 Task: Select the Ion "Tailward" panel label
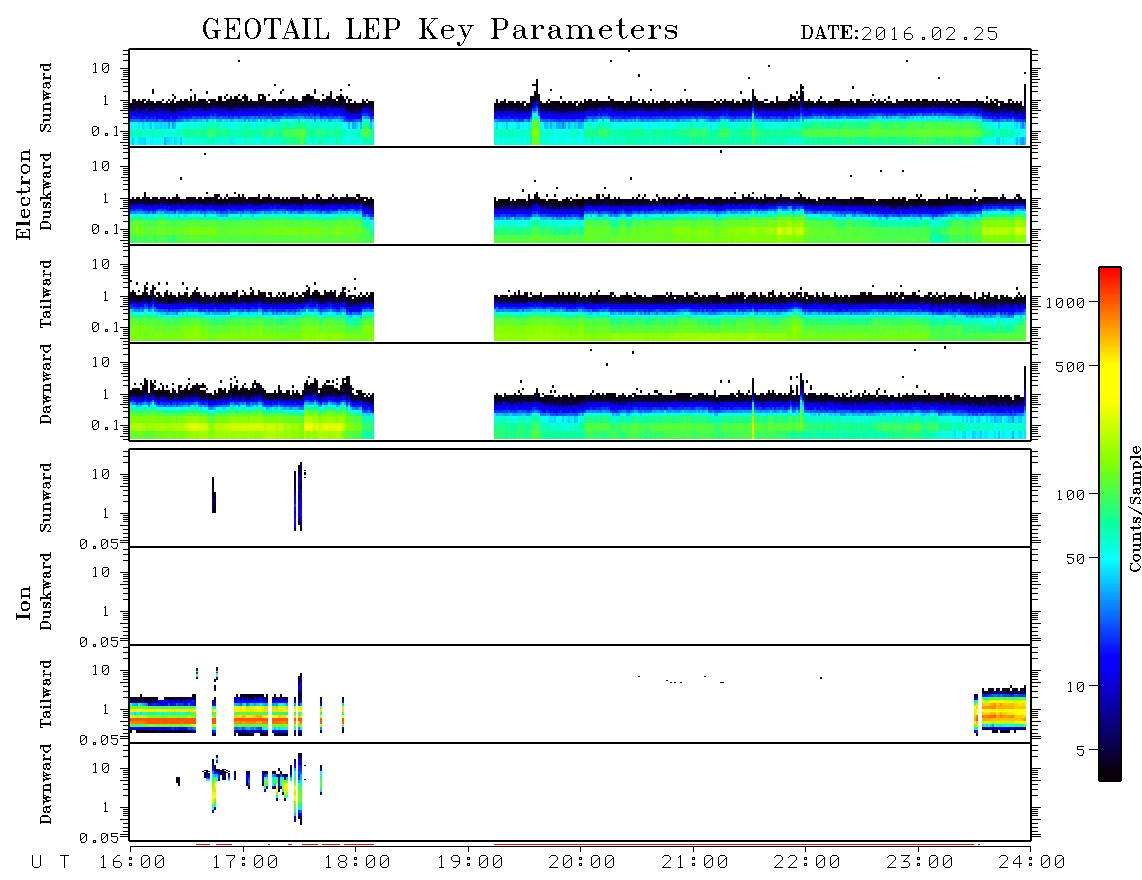click(x=46, y=694)
